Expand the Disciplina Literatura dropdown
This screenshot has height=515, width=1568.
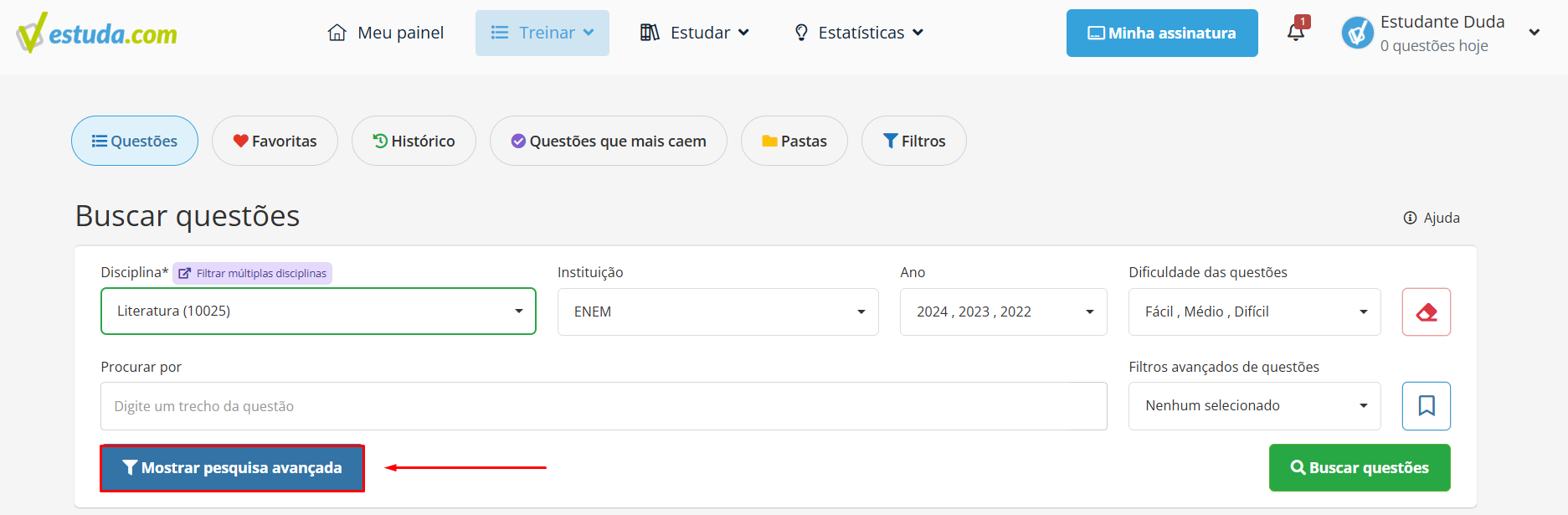pyautogui.click(x=318, y=312)
